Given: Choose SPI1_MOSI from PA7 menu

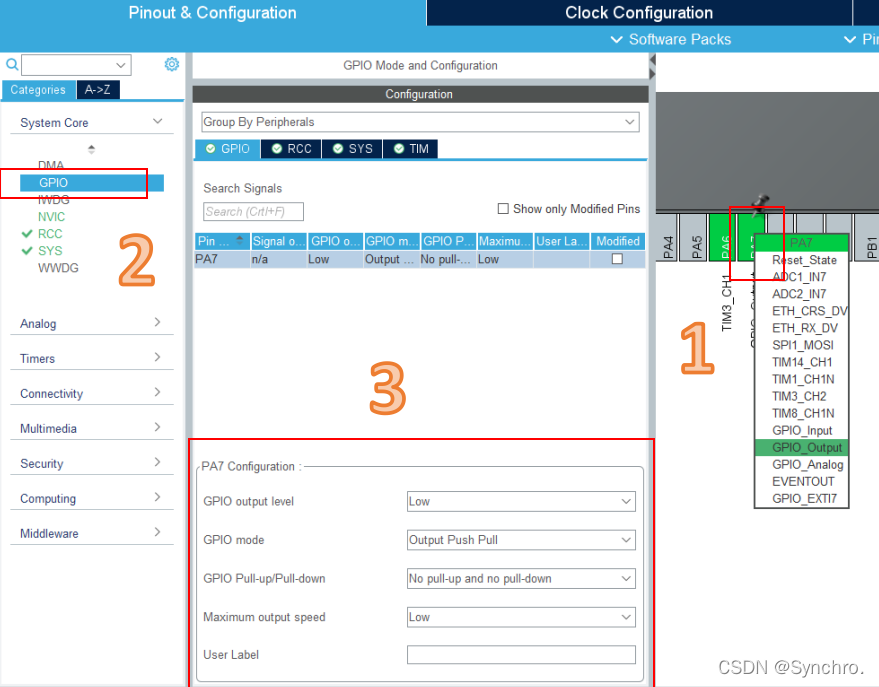Looking at the screenshot, I should pyautogui.click(x=802, y=345).
